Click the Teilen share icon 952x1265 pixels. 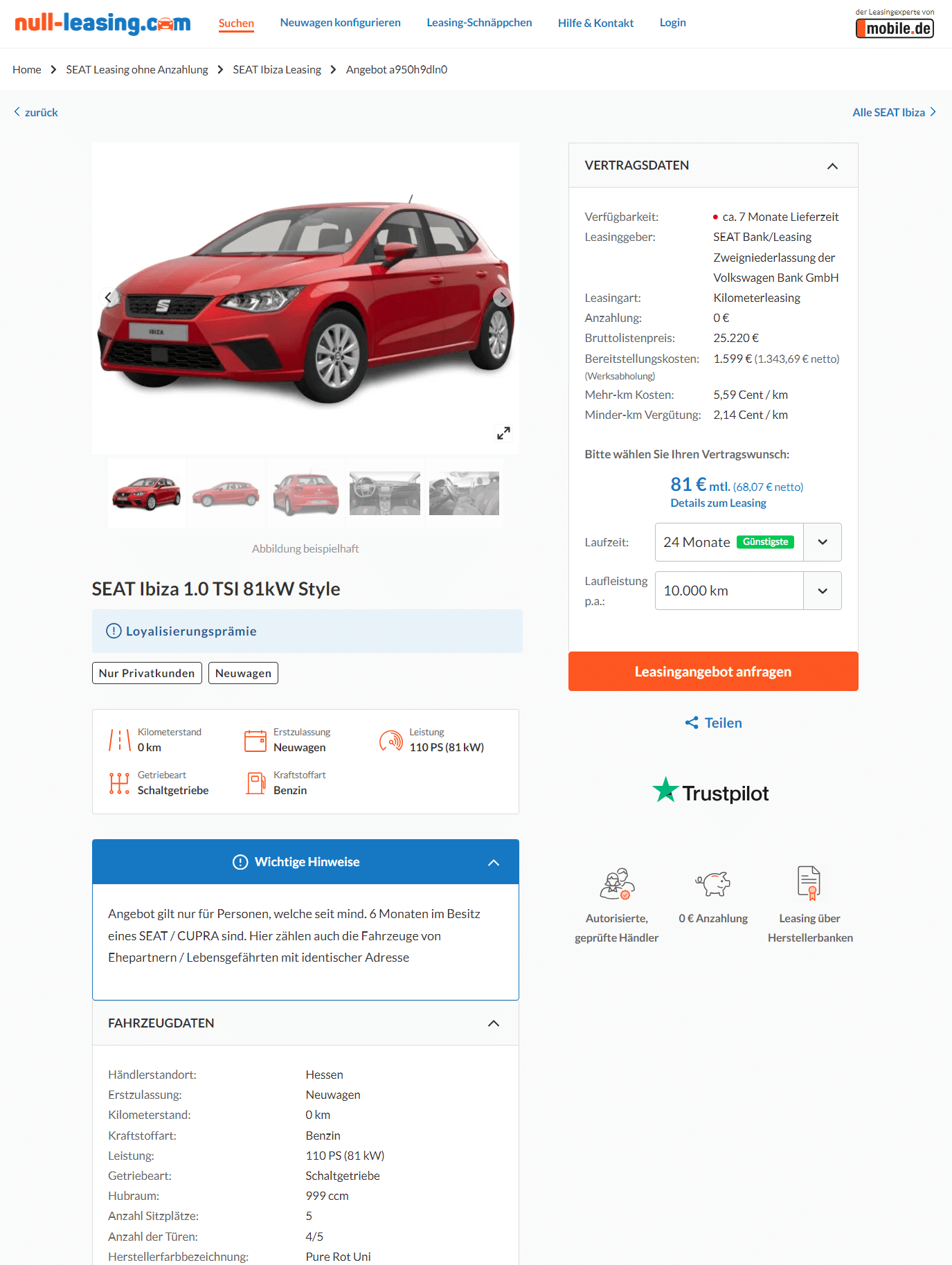coord(692,723)
